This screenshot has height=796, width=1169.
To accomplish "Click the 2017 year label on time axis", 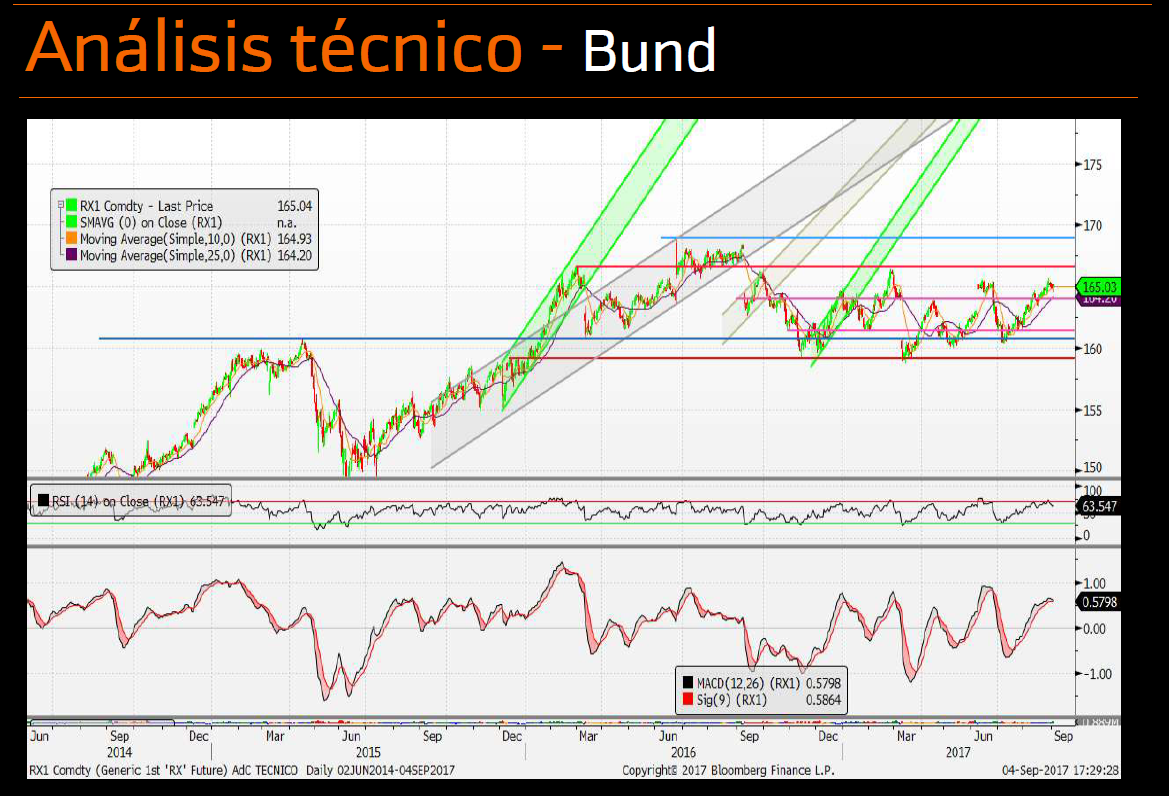I will 958,752.
